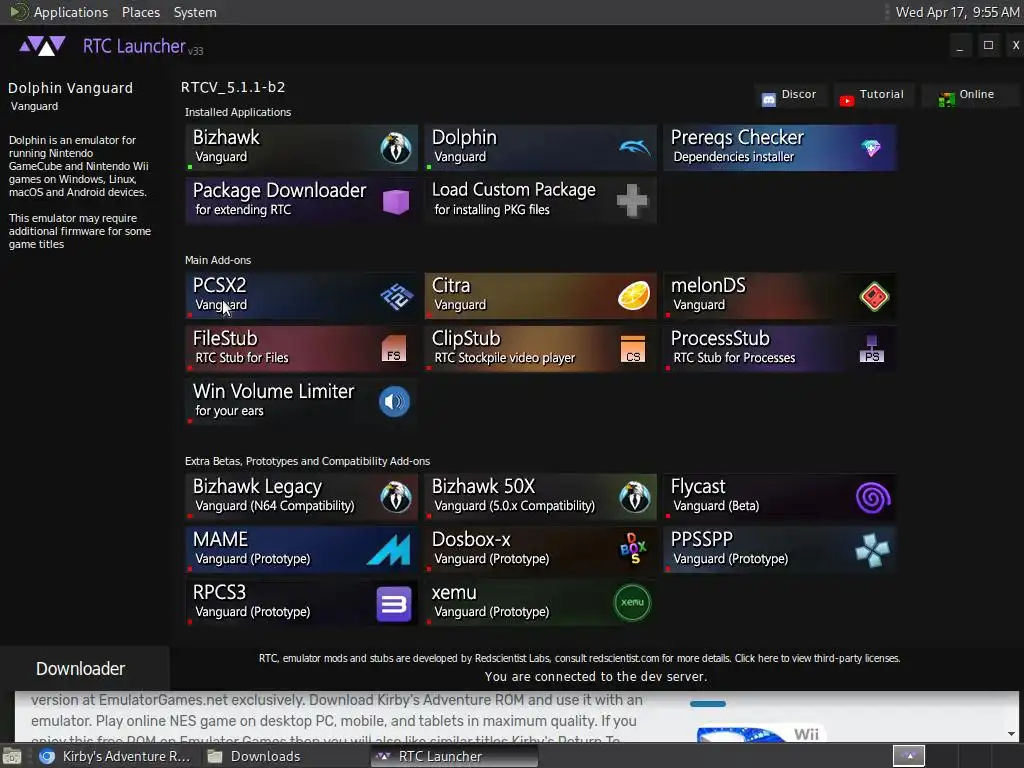Click the Bizhawk 50X eagle icon
Image resolution: width=1024 pixels, height=768 pixels.
[634, 497]
